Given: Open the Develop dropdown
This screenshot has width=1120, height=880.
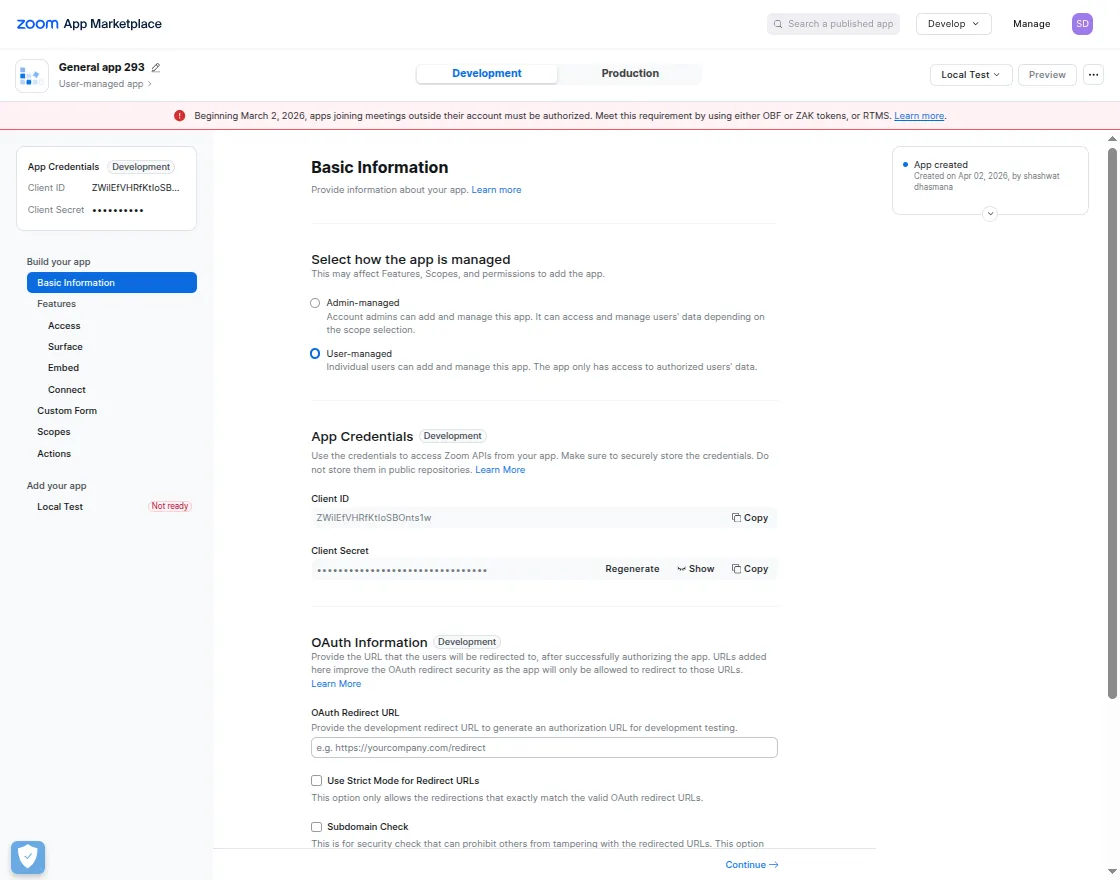Looking at the screenshot, I should pos(954,24).
